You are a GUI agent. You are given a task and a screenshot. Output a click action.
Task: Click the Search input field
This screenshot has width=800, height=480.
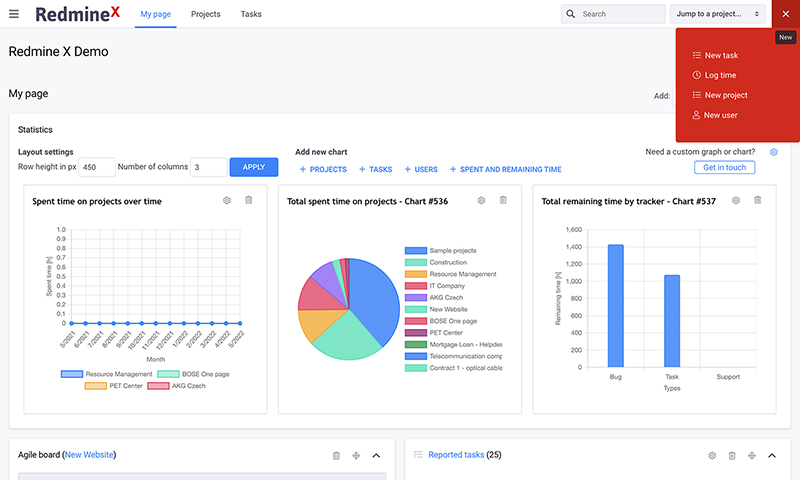(x=613, y=14)
